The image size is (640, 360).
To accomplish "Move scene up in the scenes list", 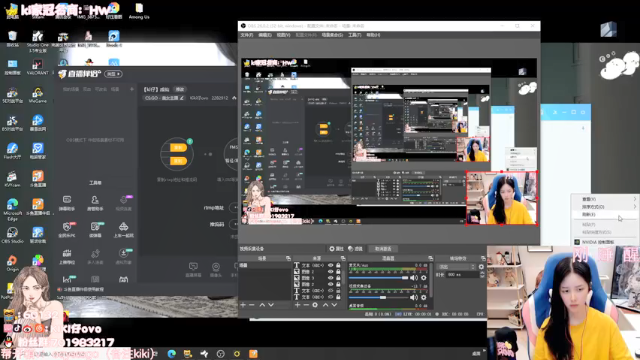I will pyautogui.click(x=262, y=305).
